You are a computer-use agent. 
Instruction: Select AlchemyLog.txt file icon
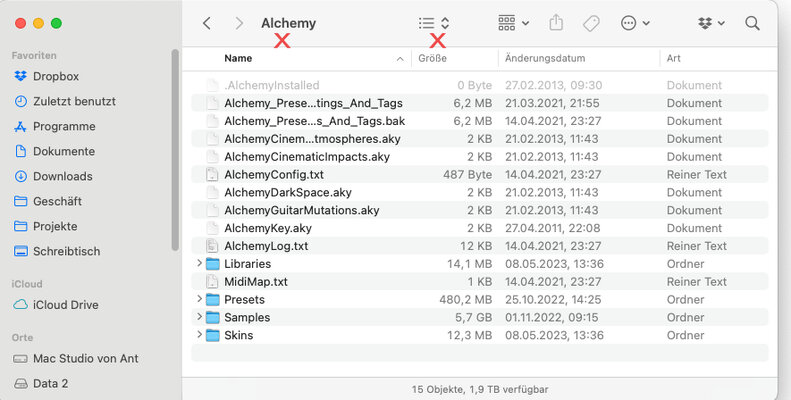(212, 246)
